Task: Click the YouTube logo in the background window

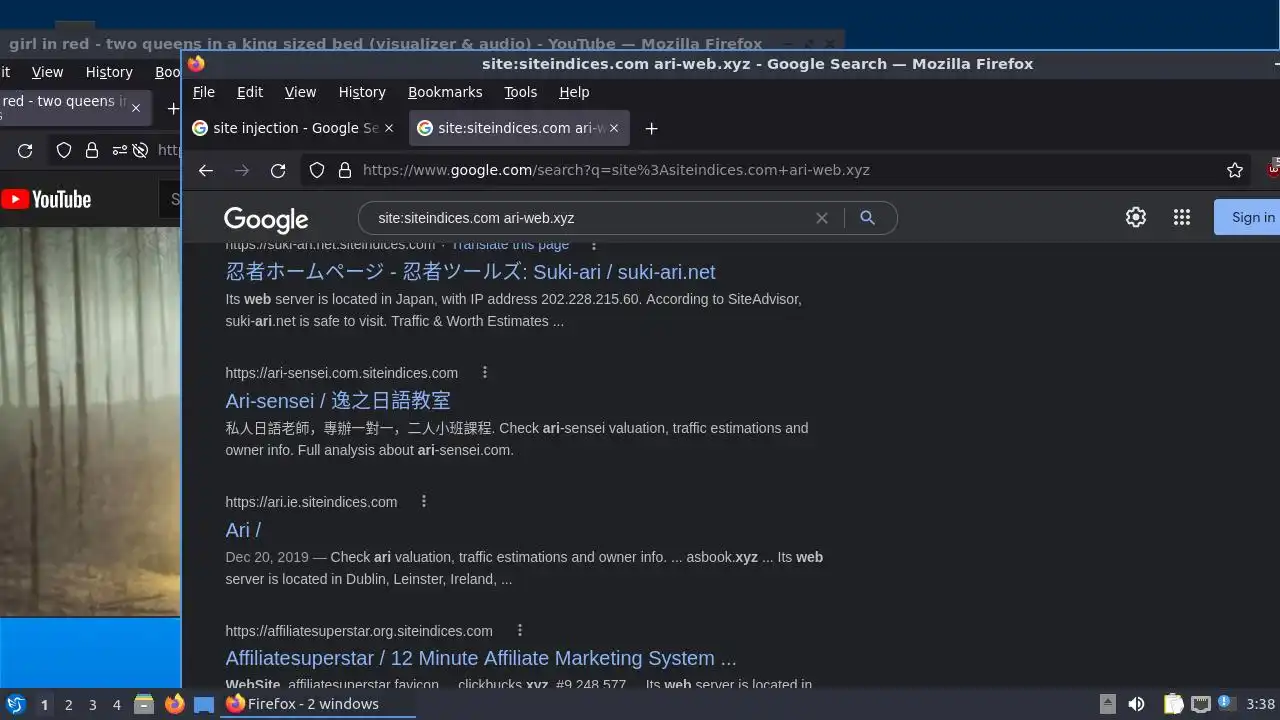Action: pos(46,199)
